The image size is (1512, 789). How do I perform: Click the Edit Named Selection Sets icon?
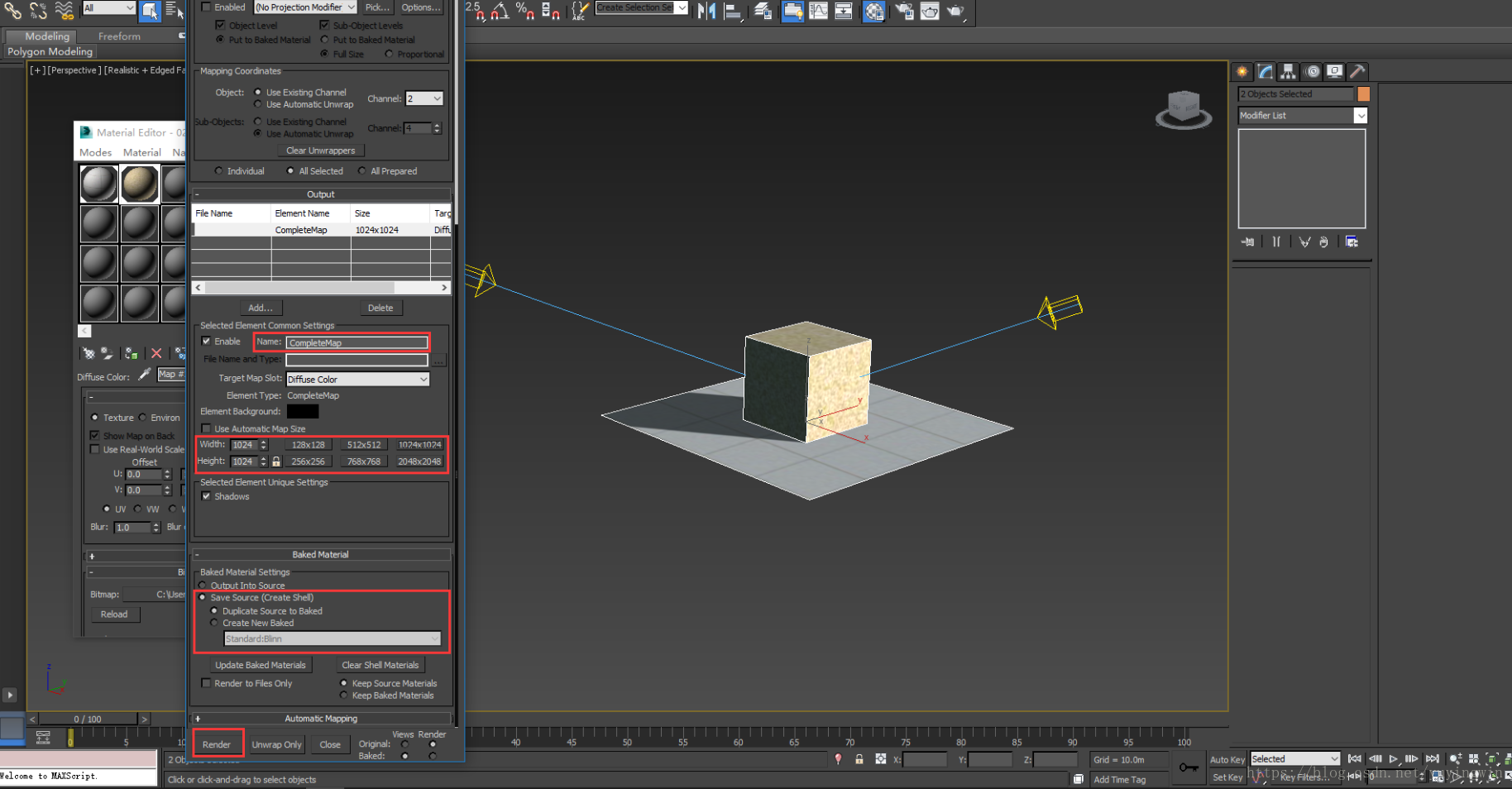pos(580,11)
